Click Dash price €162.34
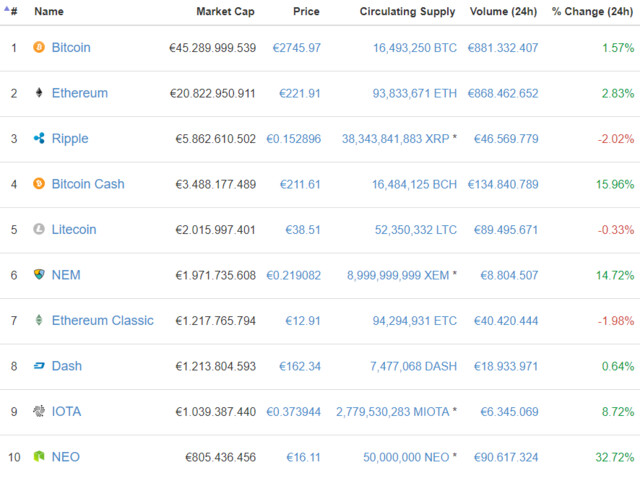The height and width of the screenshot is (478, 640). [x=300, y=367]
